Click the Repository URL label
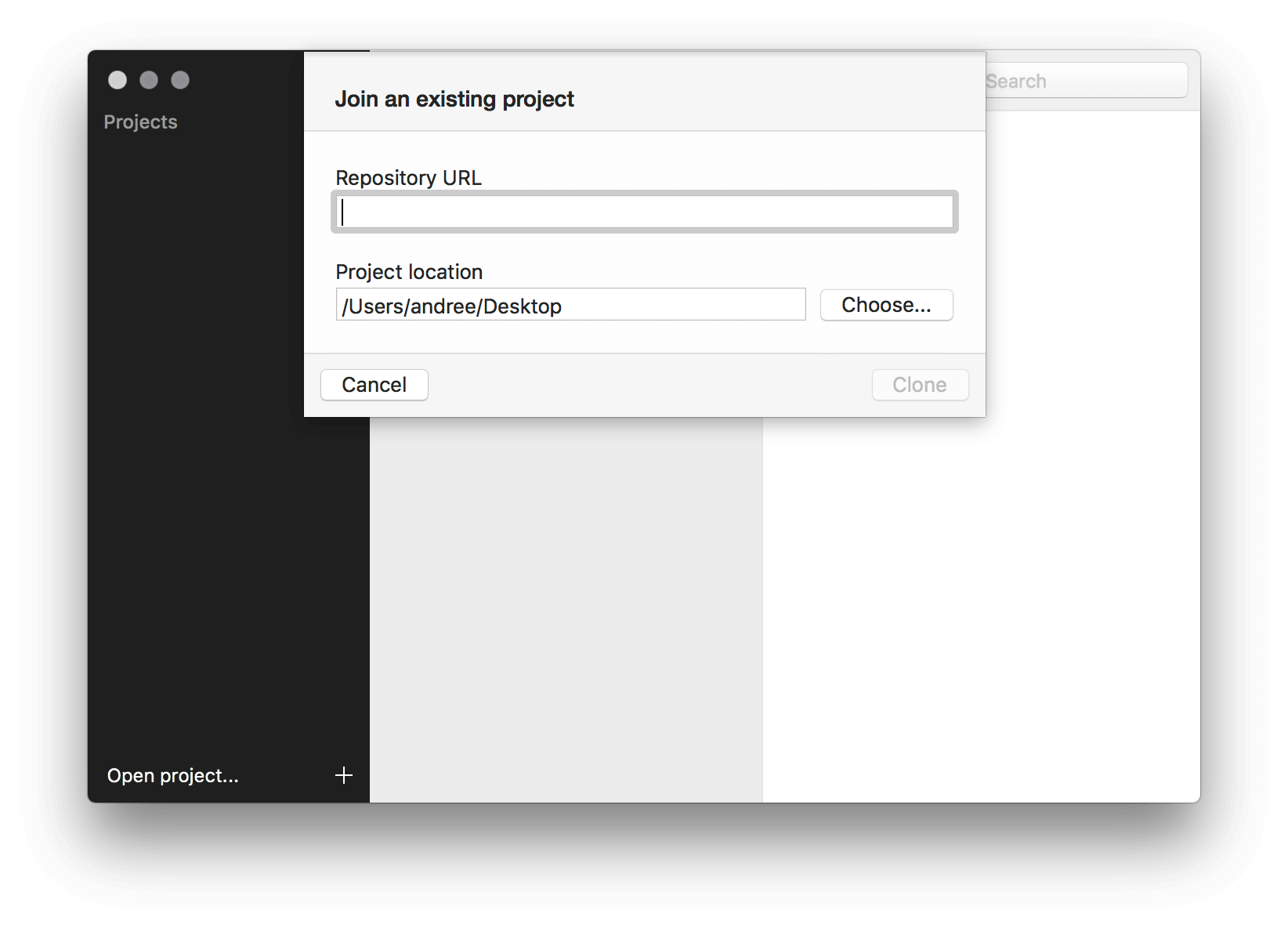Screen dimensions: 1288x928 pos(408,178)
